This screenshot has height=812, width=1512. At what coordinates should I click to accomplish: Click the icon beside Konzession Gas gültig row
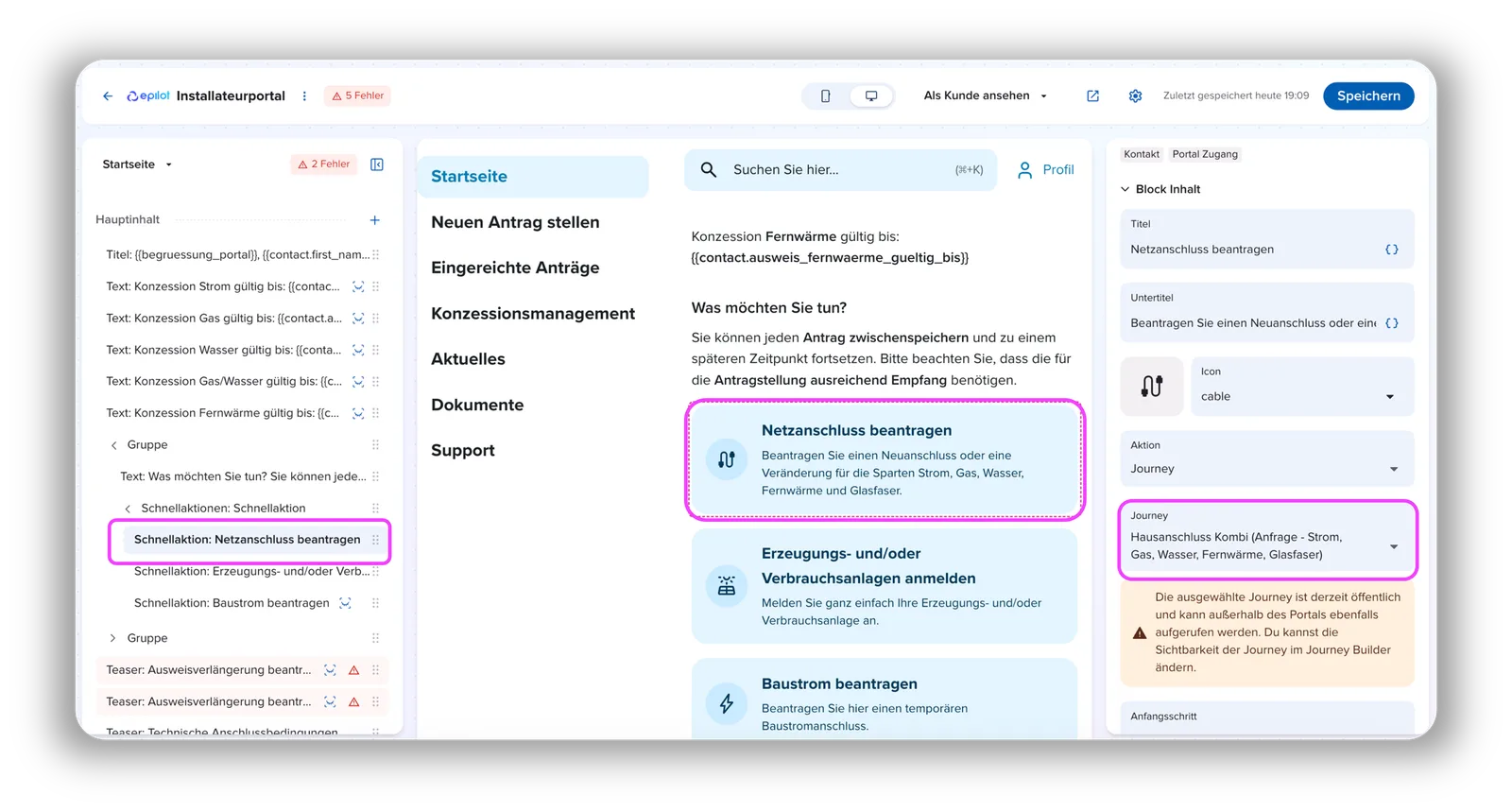click(358, 319)
